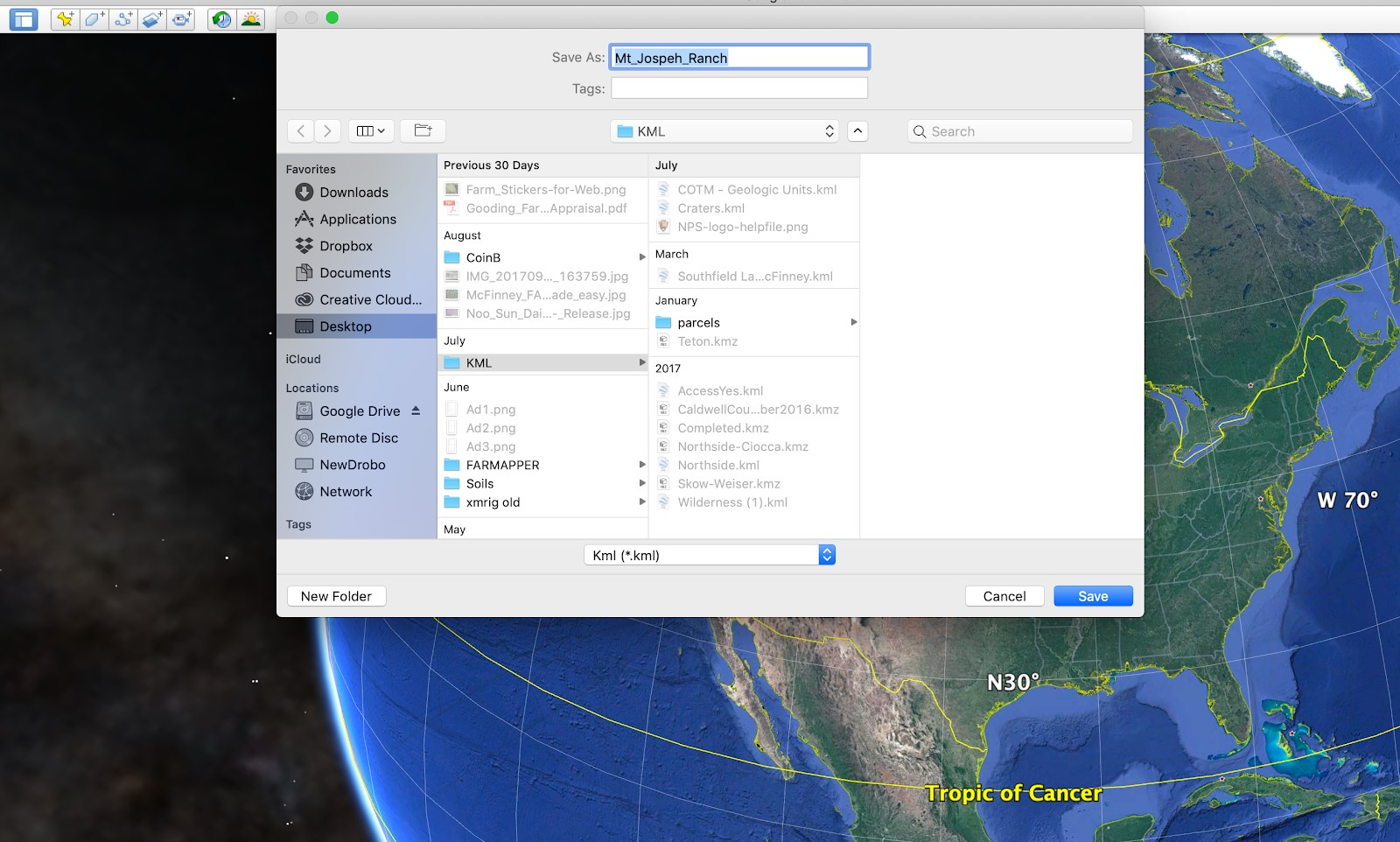Screen dimensions: 1400x842
Task: Click the Tropic of Cancer map label
Action: [x=1013, y=793]
